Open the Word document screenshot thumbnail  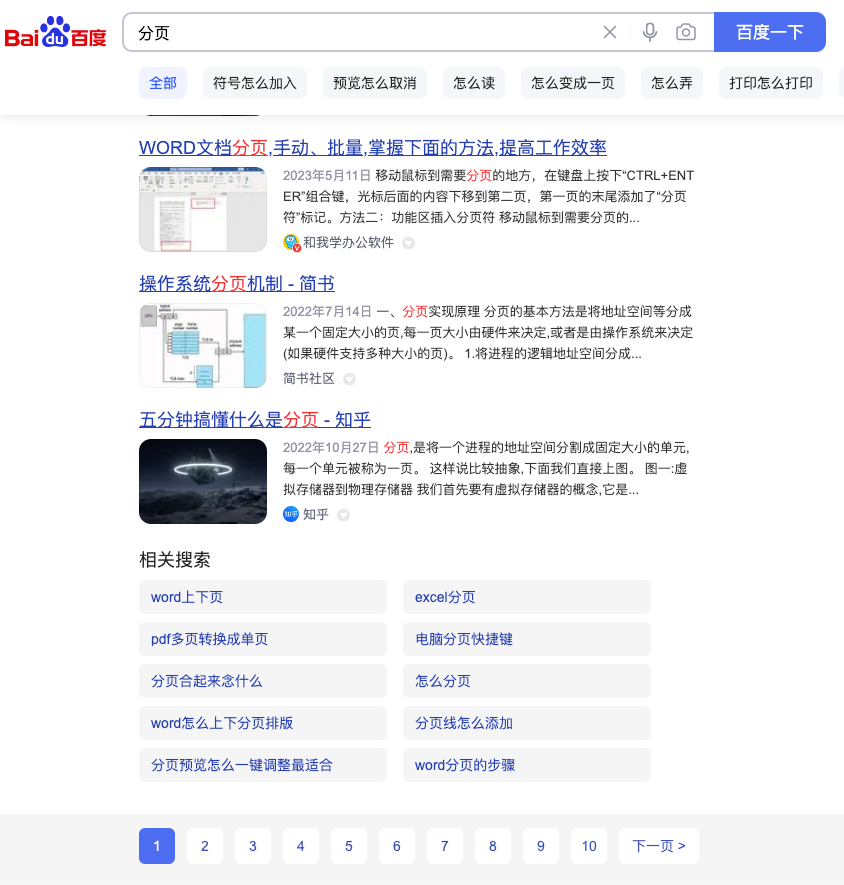[x=203, y=209]
